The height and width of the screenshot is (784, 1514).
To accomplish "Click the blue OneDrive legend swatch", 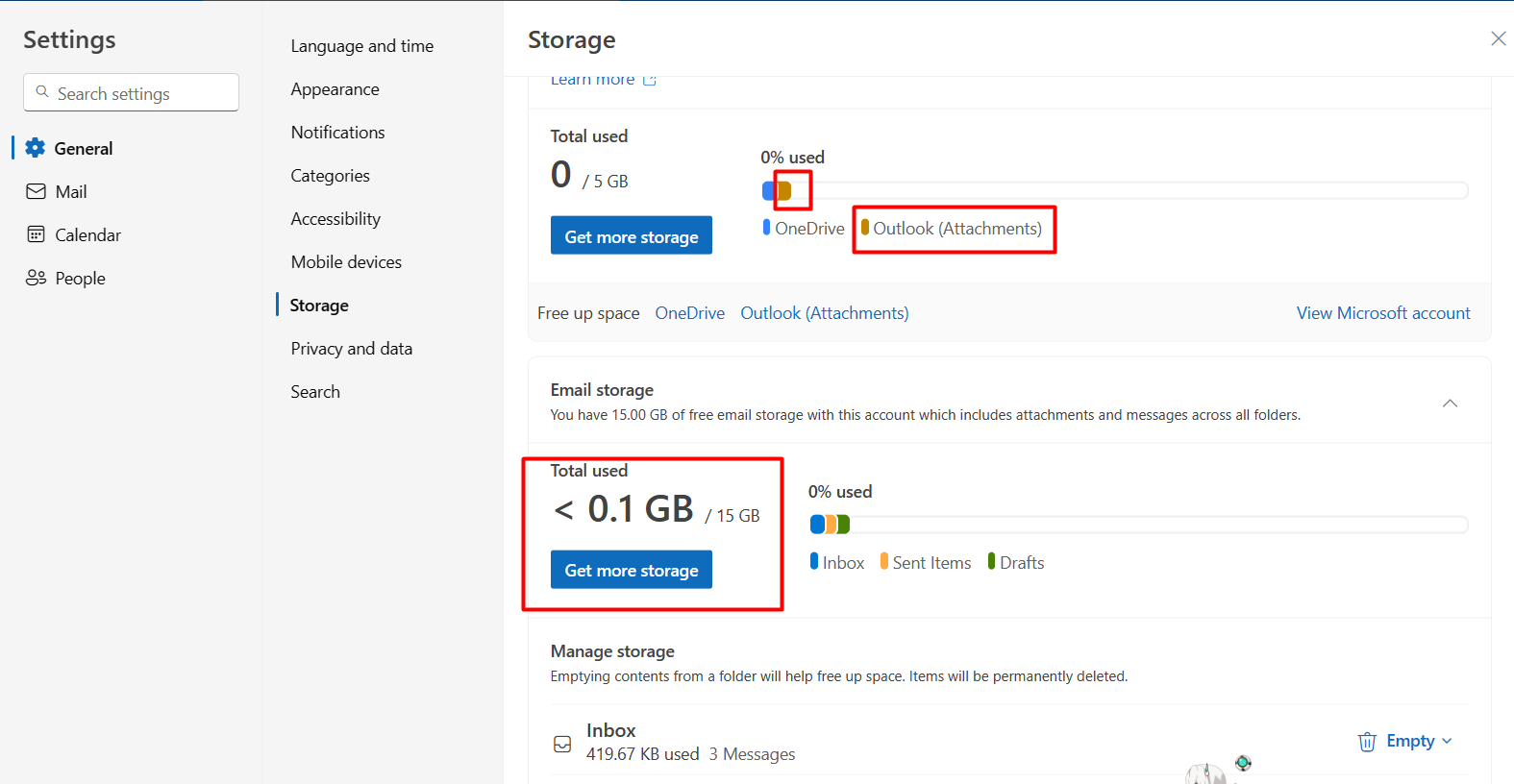I will pos(766,228).
